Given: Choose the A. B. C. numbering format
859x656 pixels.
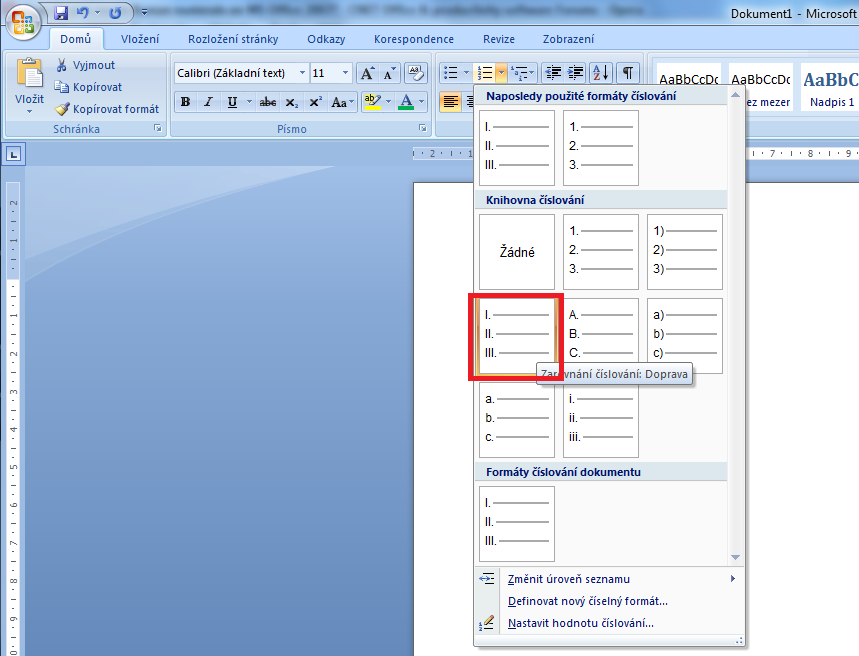Looking at the screenshot, I should click(x=601, y=336).
